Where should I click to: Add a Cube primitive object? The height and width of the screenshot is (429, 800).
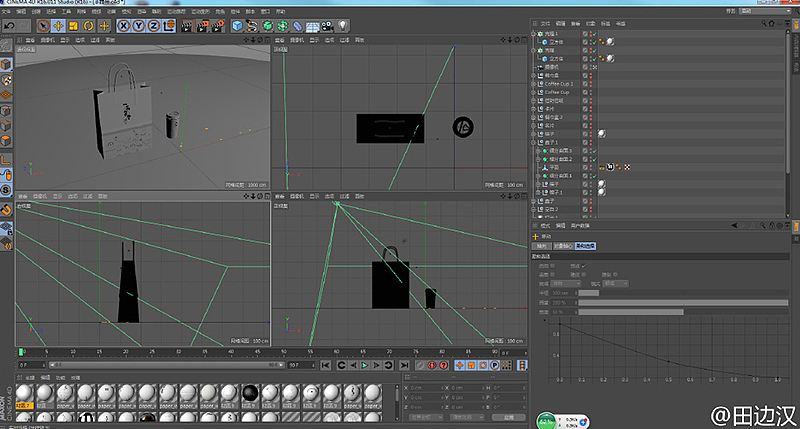click(237, 26)
